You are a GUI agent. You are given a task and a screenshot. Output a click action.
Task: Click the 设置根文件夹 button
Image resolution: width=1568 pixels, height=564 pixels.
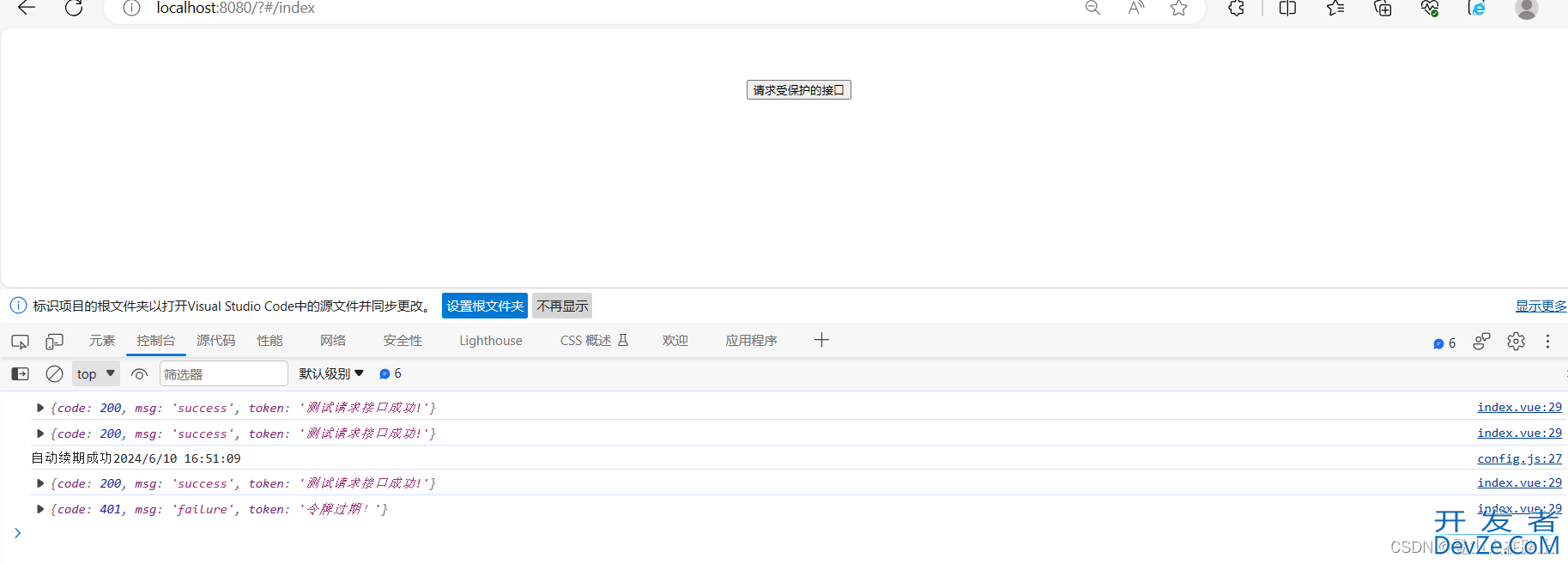[485, 306]
